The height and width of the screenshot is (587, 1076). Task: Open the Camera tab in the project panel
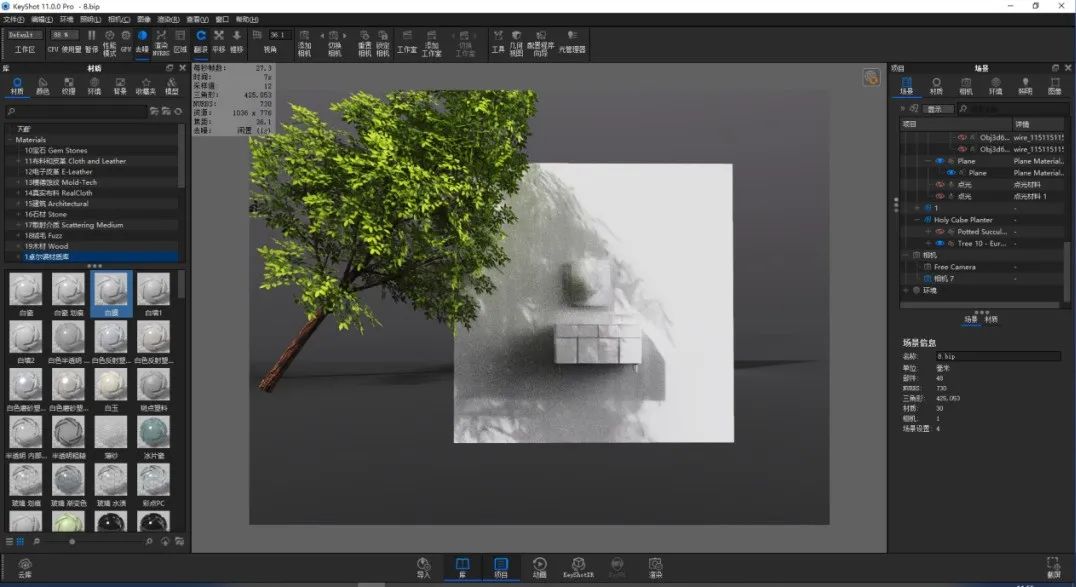click(966, 86)
